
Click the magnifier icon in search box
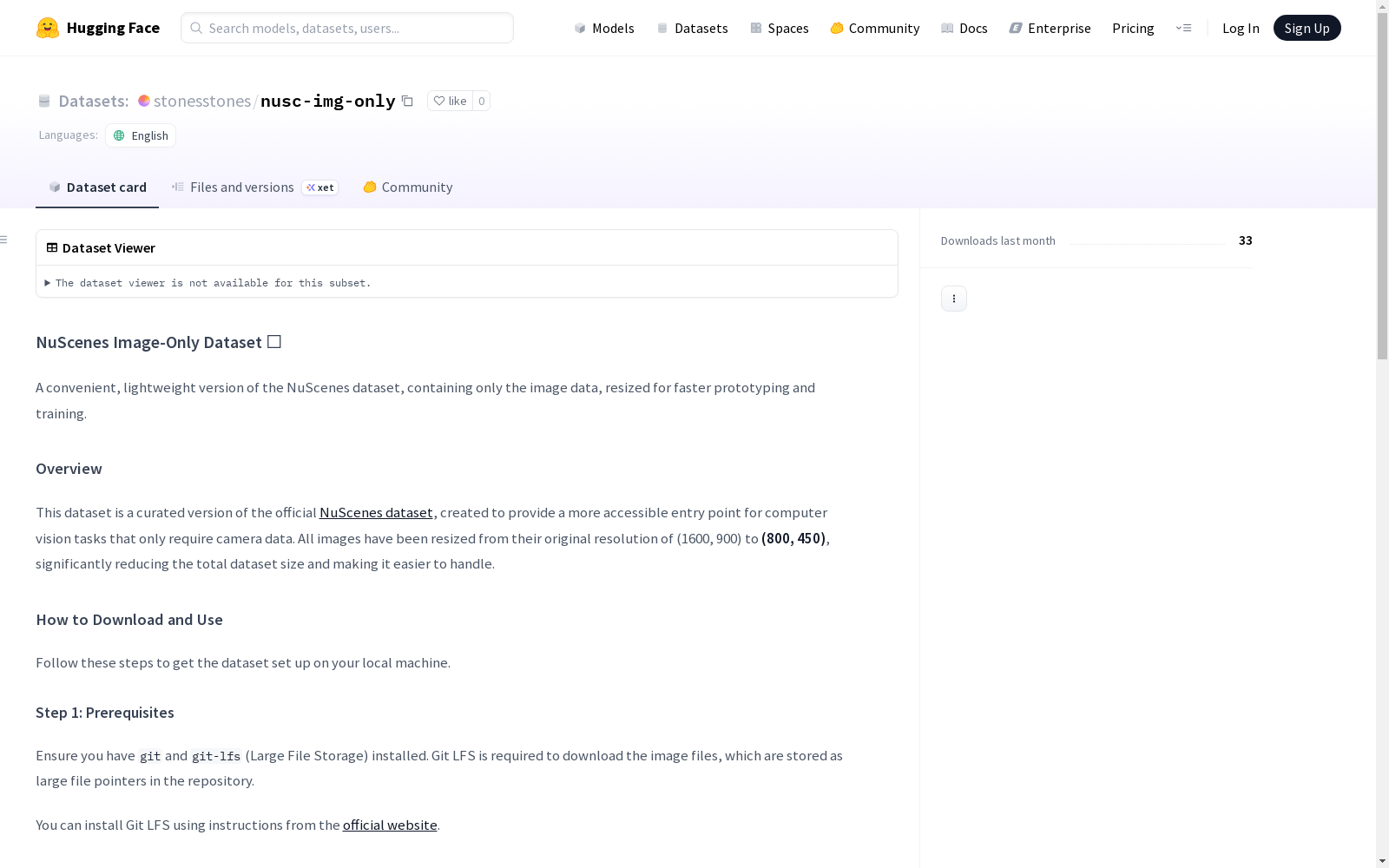click(x=196, y=28)
